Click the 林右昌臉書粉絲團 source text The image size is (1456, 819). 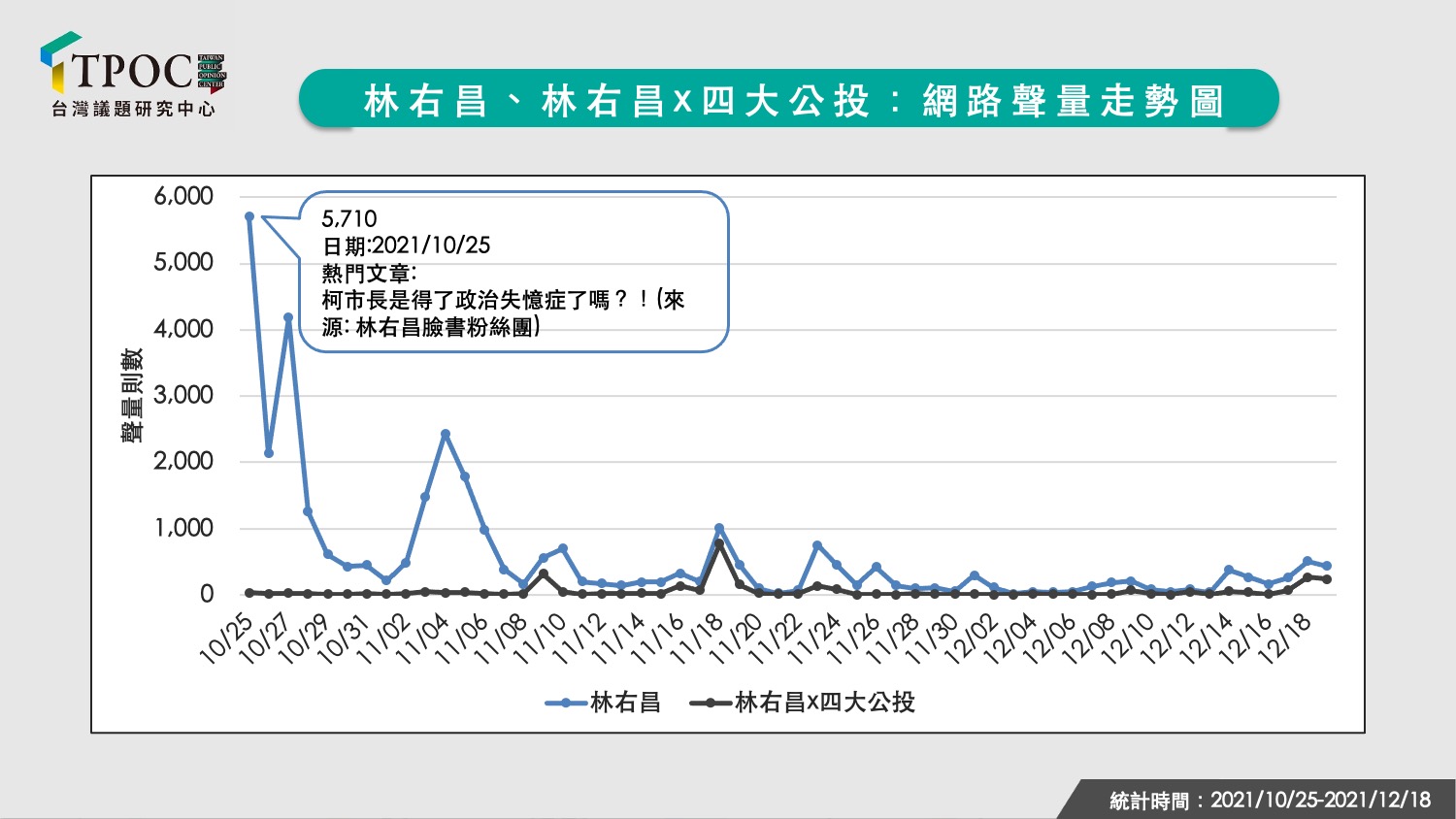445,327
